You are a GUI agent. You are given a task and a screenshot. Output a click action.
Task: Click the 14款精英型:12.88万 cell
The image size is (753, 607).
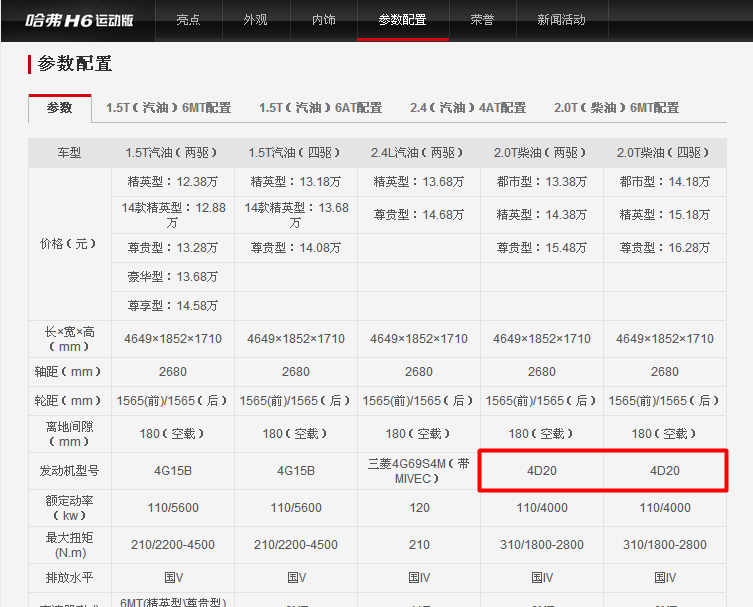(x=172, y=215)
